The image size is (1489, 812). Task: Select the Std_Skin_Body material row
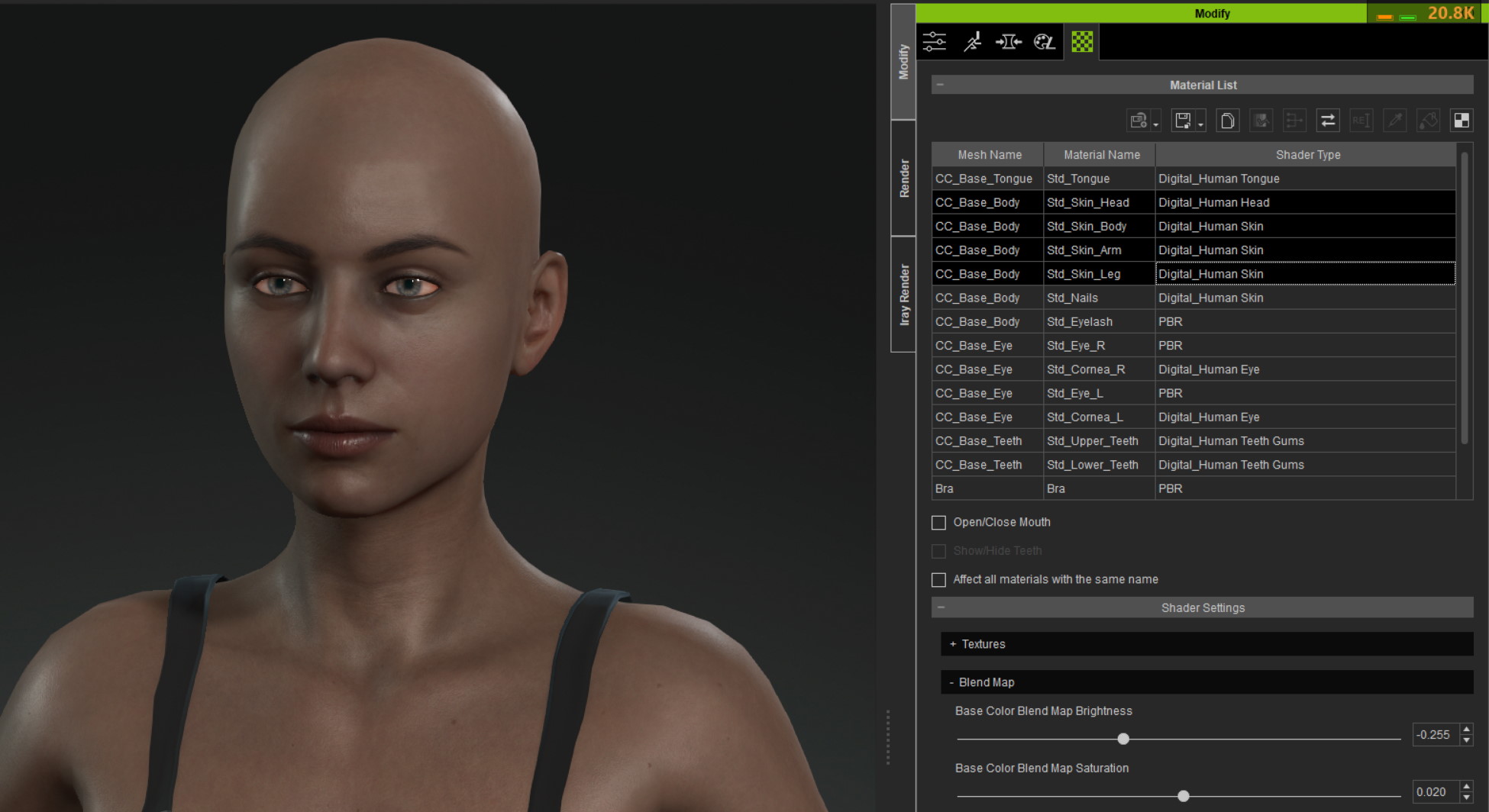coord(1193,226)
